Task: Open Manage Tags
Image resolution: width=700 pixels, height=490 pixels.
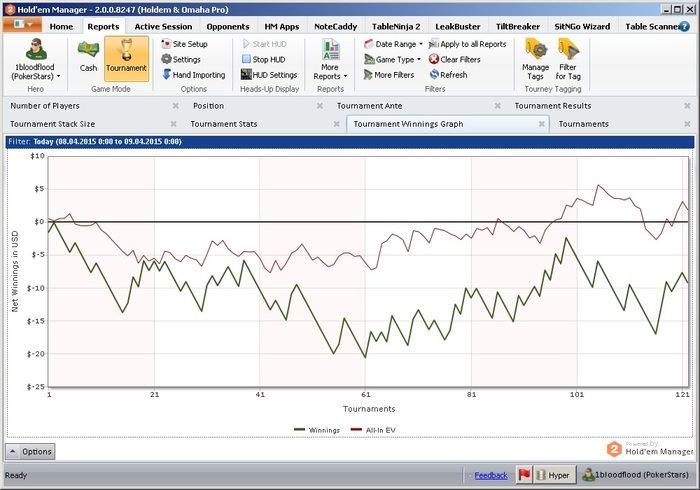Action: (x=536, y=58)
